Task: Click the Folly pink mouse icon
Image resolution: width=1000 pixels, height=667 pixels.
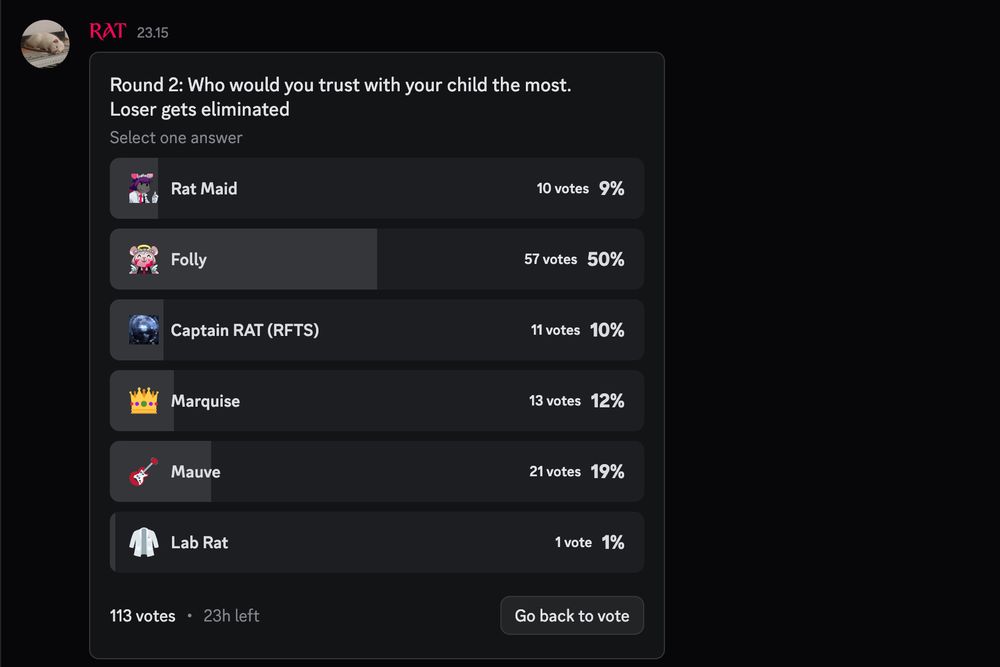Action: [143, 259]
